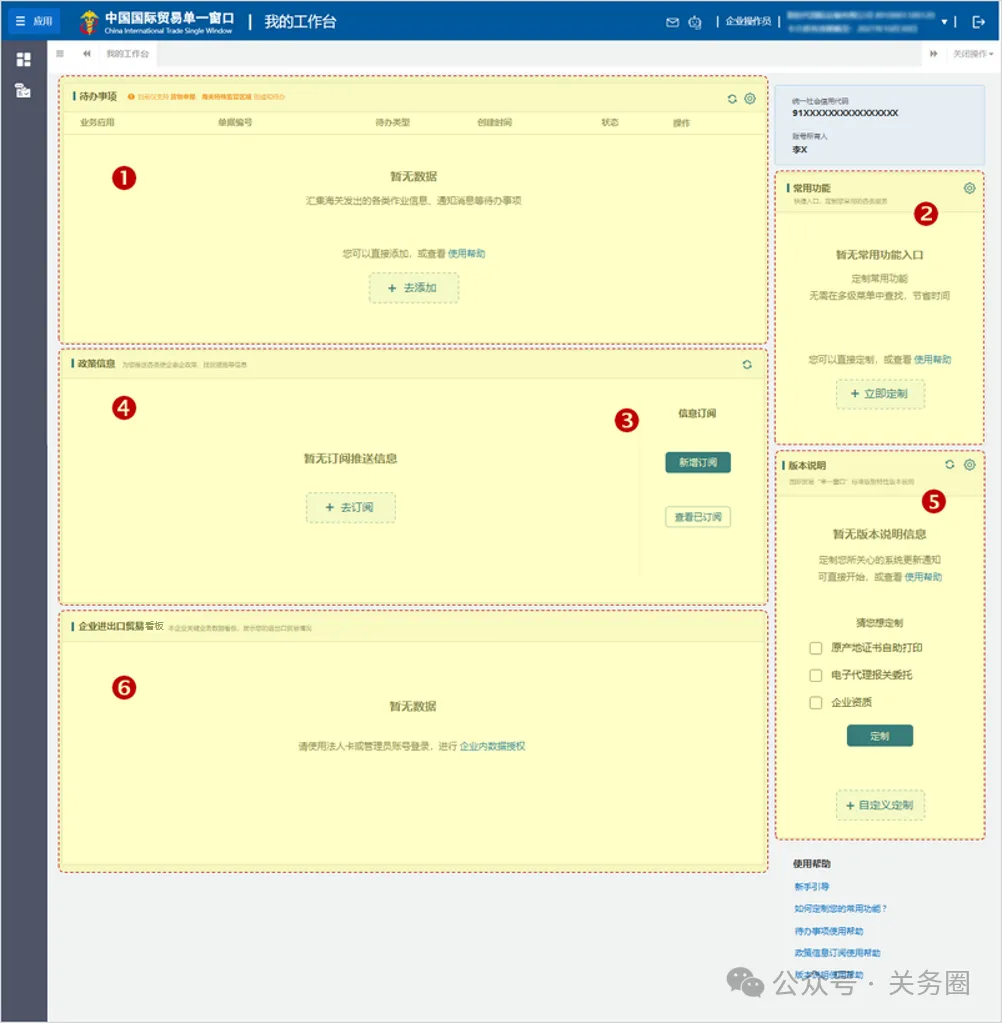Screen dimensions: 1002x1023
Task: Open the 关闭操作 dropdown
Action: pyautogui.click(x=973, y=53)
